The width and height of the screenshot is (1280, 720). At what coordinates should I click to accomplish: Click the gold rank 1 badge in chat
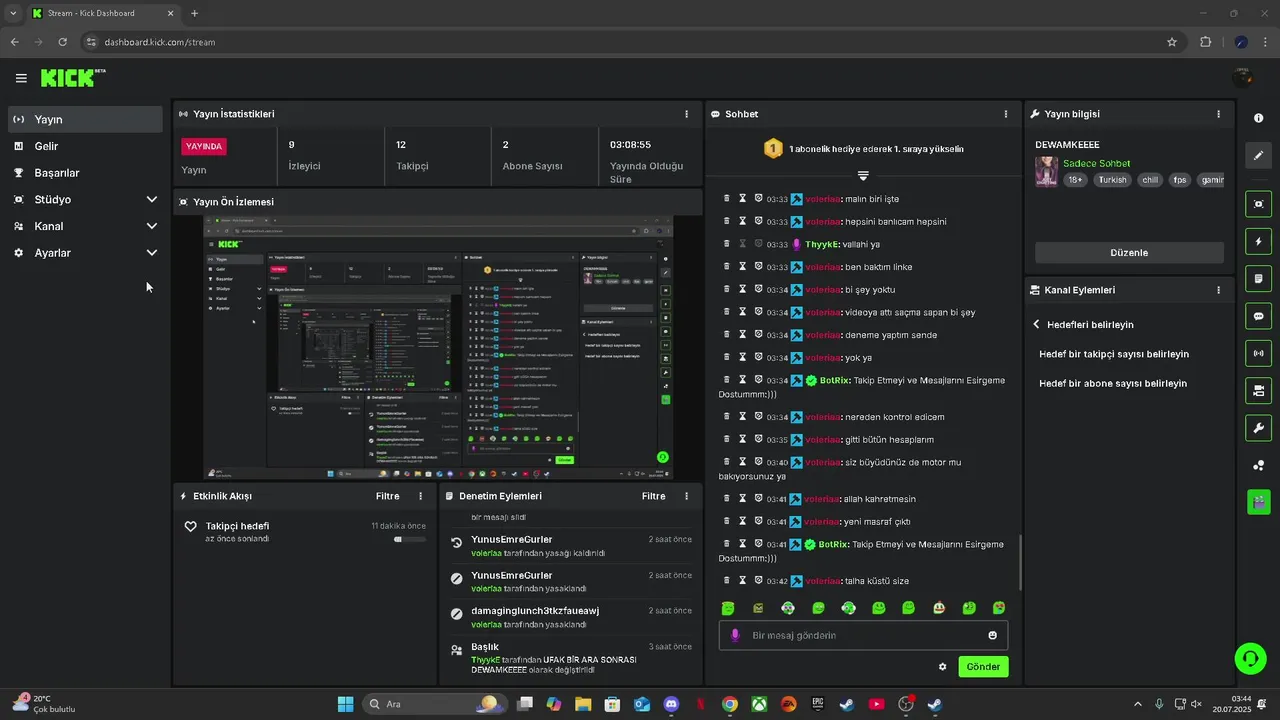pyautogui.click(x=772, y=148)
